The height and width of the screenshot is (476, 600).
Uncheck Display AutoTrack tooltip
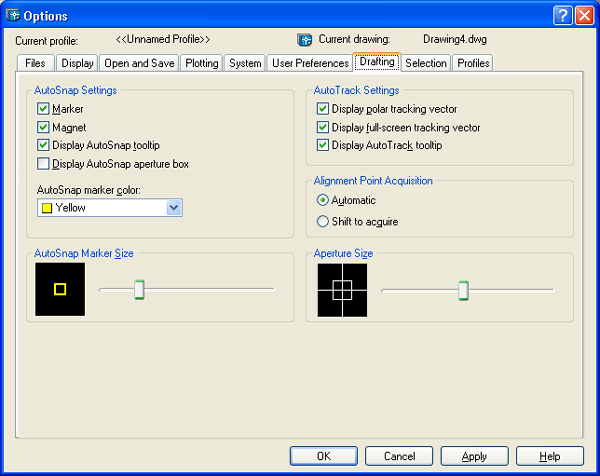[323, 145]
